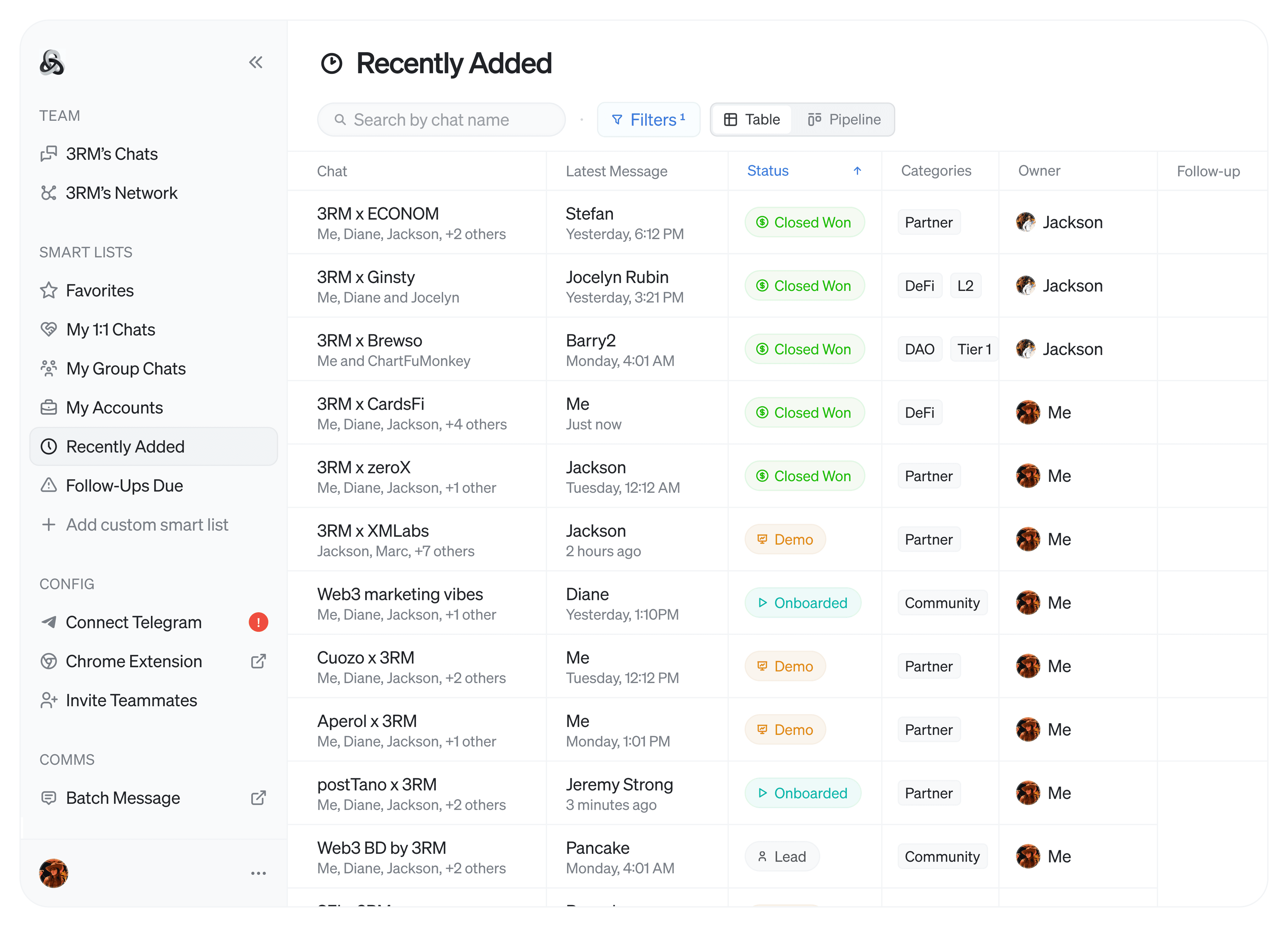Open the three-dots menu beside profile avatar
Screen dimensions: 1288x927
[x=258, y=873]
